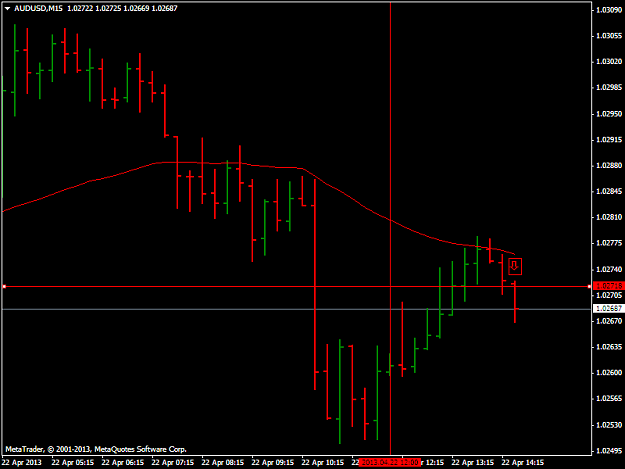Click the 1.02725 high value in header

point(108,8)
